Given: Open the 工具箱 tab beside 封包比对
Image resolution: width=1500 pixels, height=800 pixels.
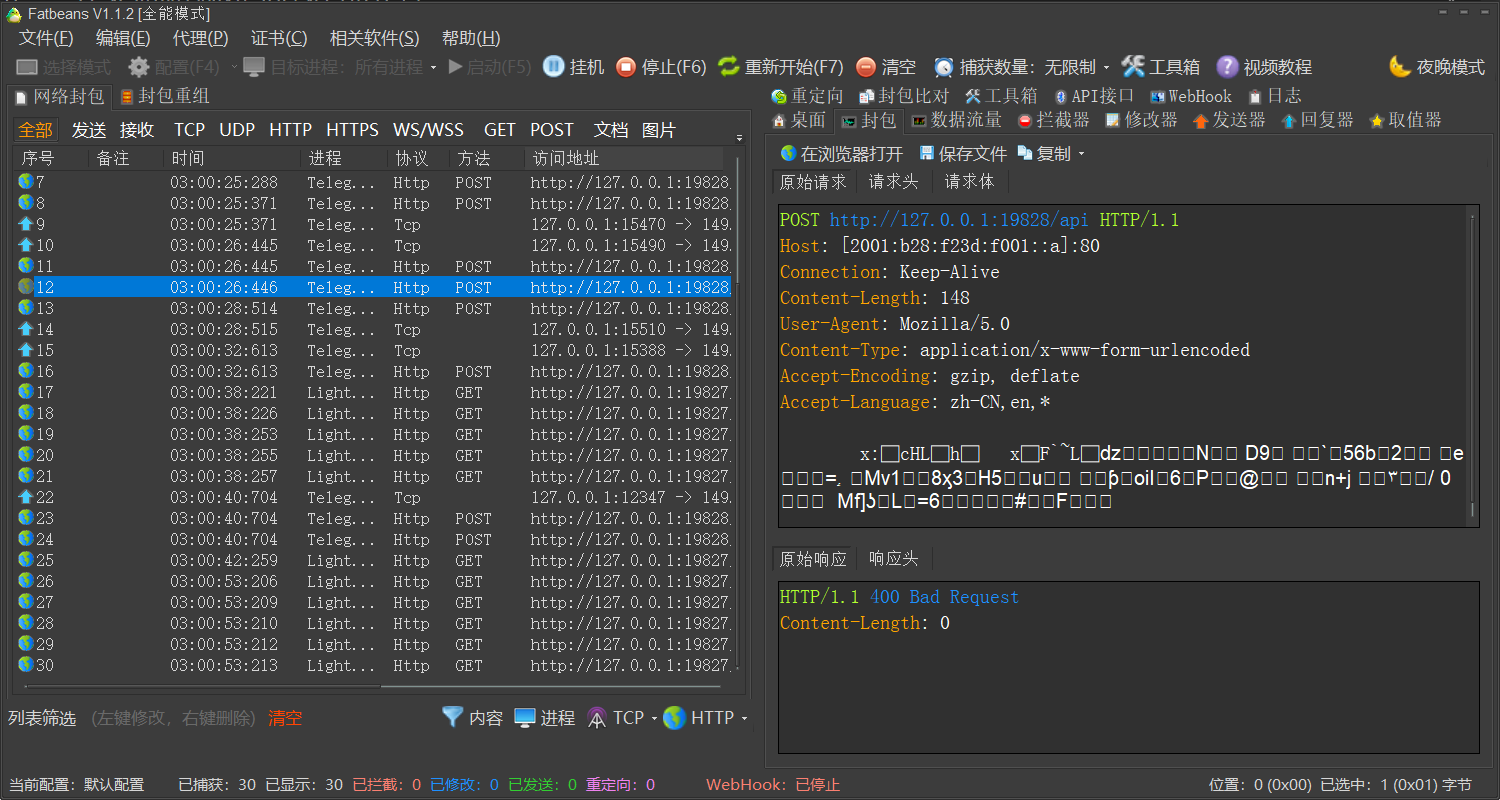Looking at the screenshot, I should (x=1001, y=96).
